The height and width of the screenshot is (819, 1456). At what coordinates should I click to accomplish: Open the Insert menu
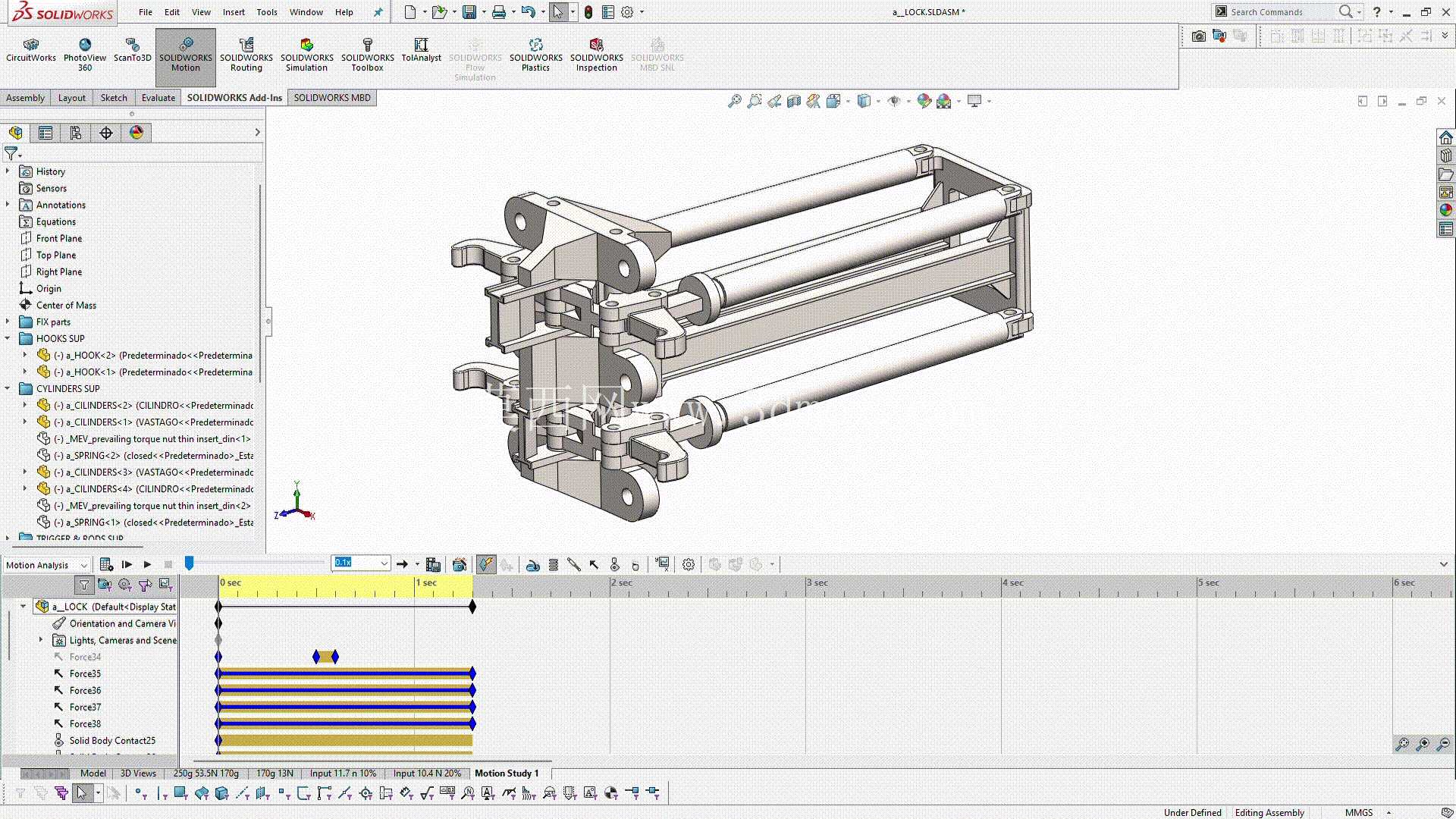coord(234,12)
